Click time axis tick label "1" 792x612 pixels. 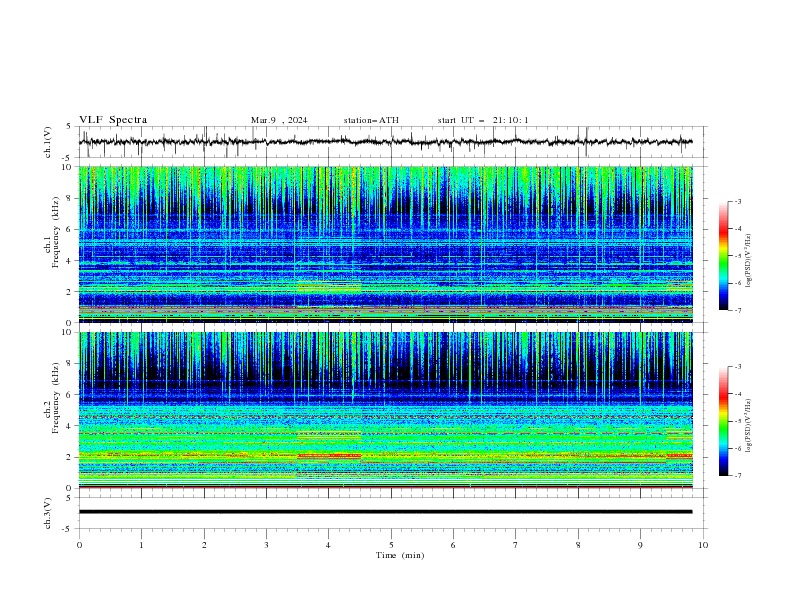[141, 545]
